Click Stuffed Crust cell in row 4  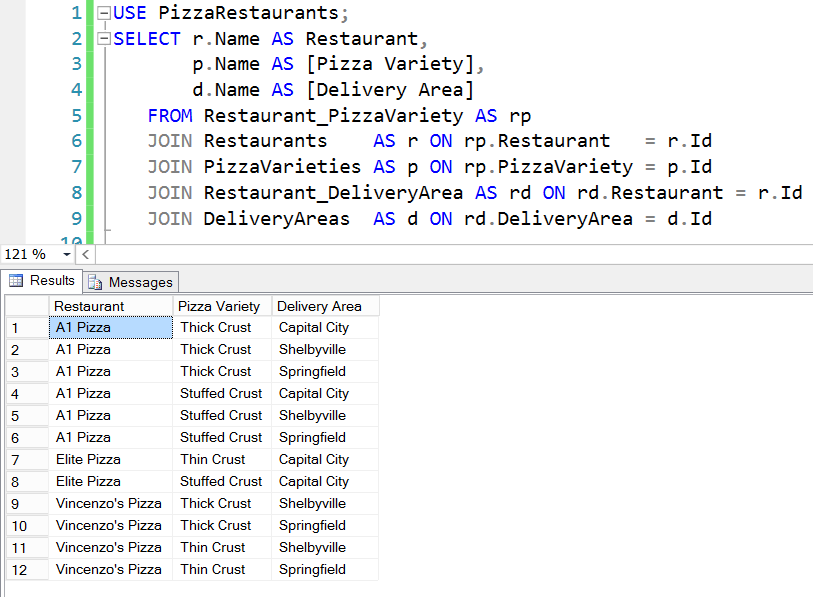[x=222, y=394]
